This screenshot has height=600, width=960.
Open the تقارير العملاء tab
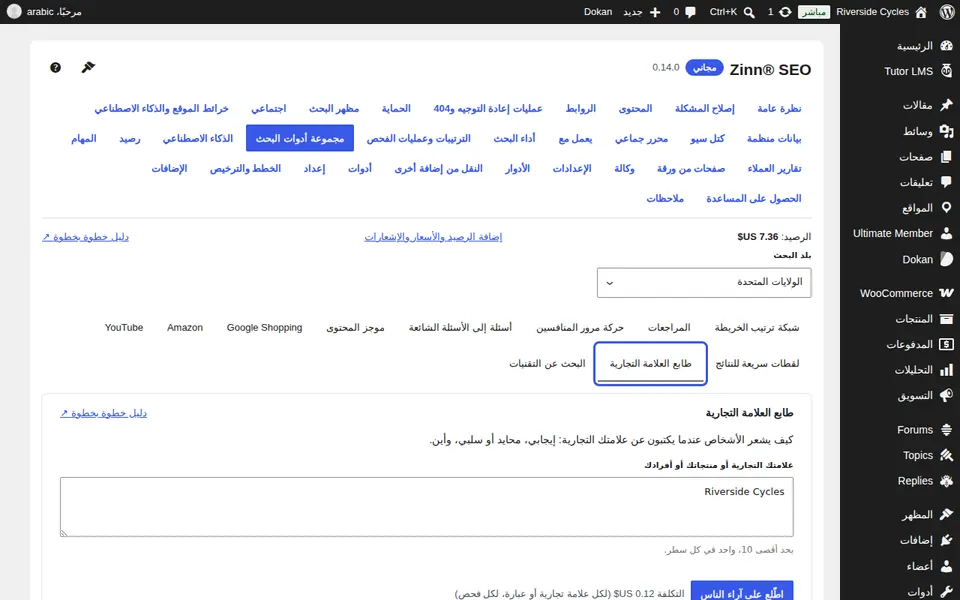[x=774, y=168]
